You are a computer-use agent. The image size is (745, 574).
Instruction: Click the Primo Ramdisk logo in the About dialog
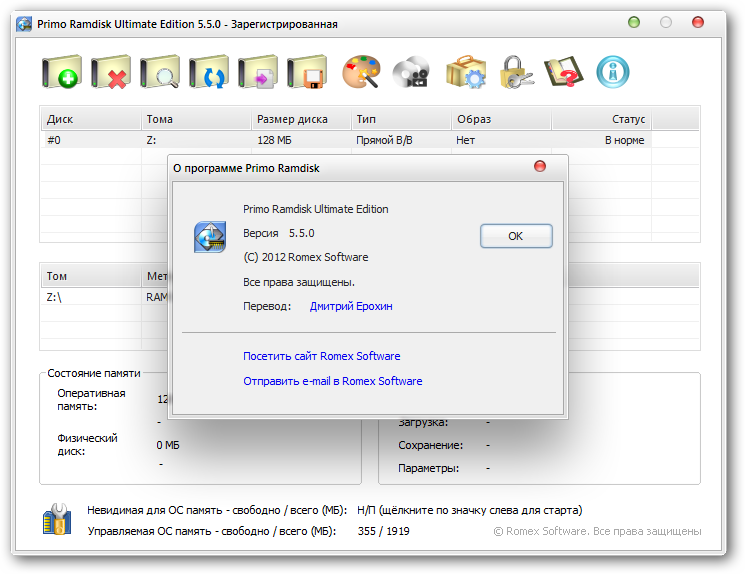[210, 237]
